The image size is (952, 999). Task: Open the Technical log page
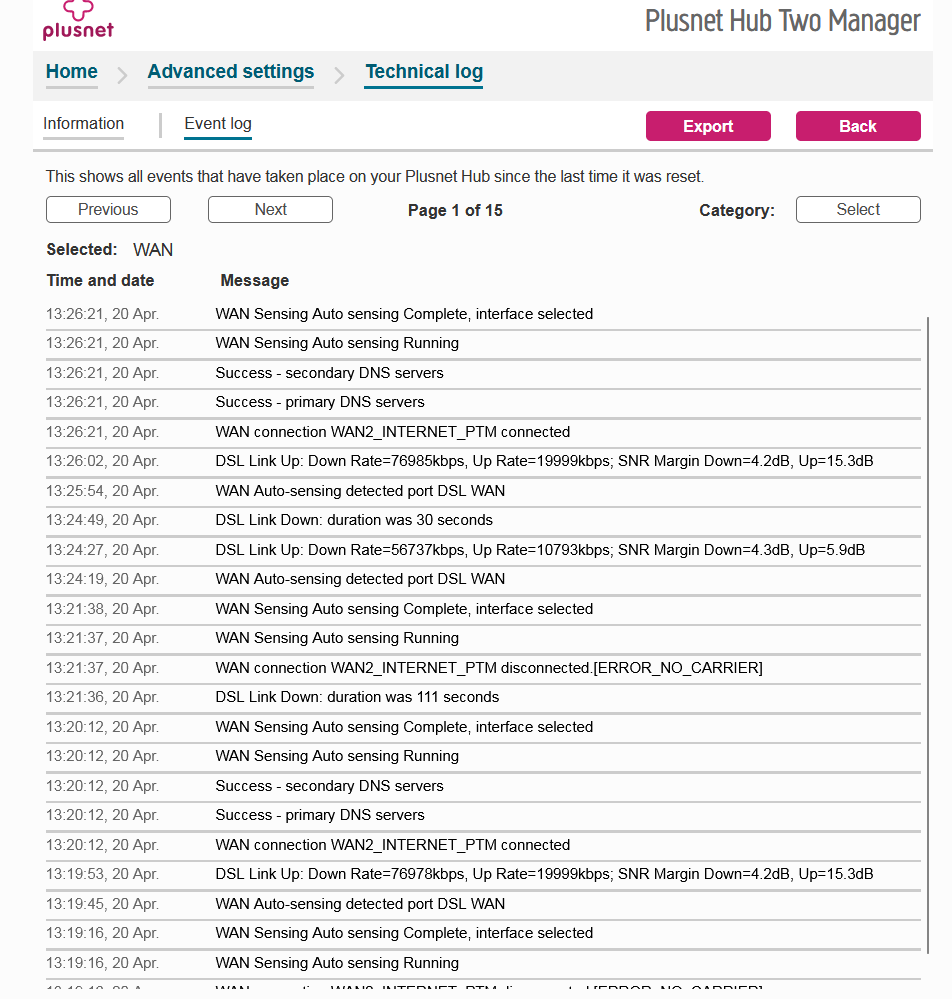point(423,72)
